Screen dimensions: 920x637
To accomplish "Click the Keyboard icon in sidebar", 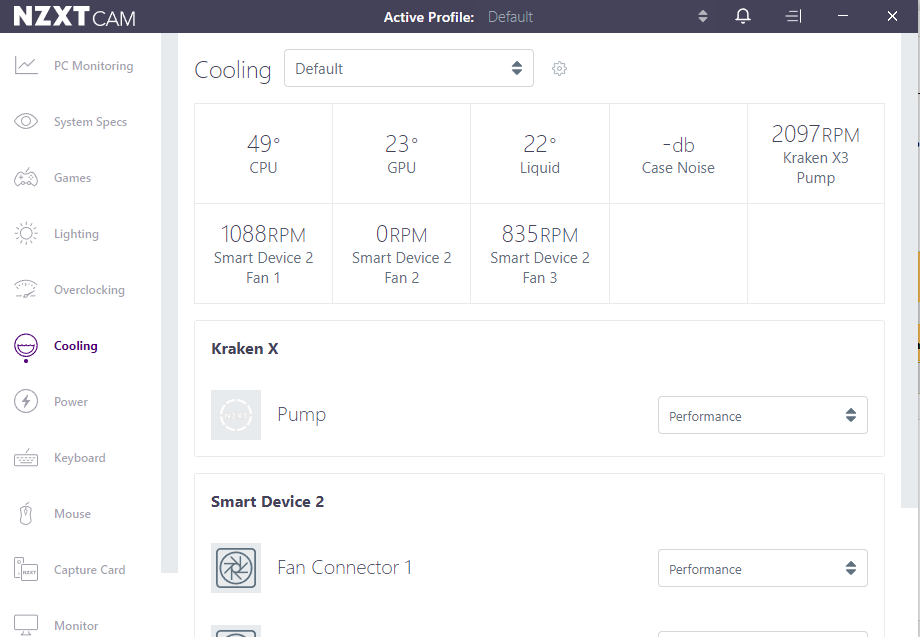I will pyautogui.click(x=26, y=458).
